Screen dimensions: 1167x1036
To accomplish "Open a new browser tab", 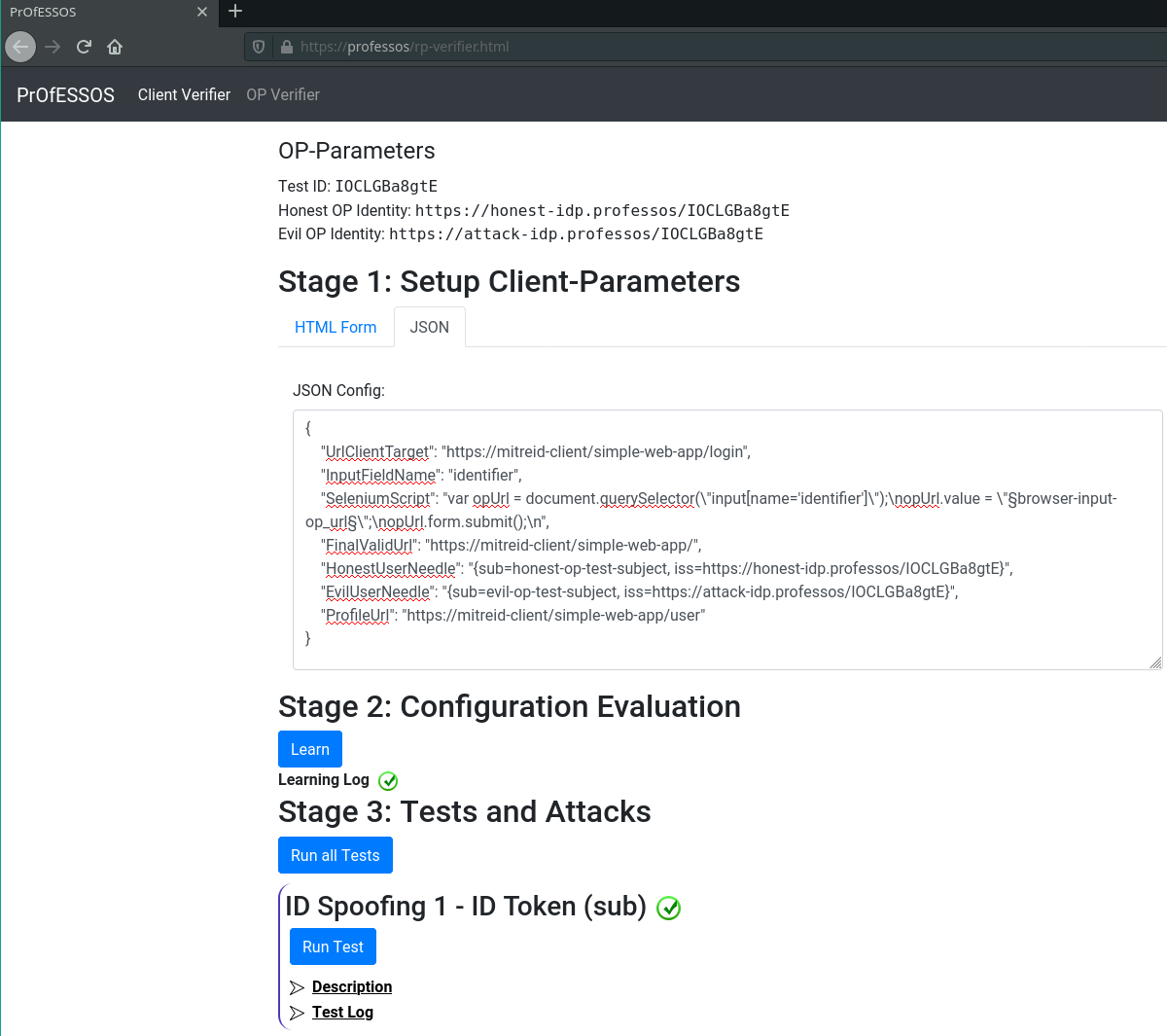I will [x=235, y=12].
